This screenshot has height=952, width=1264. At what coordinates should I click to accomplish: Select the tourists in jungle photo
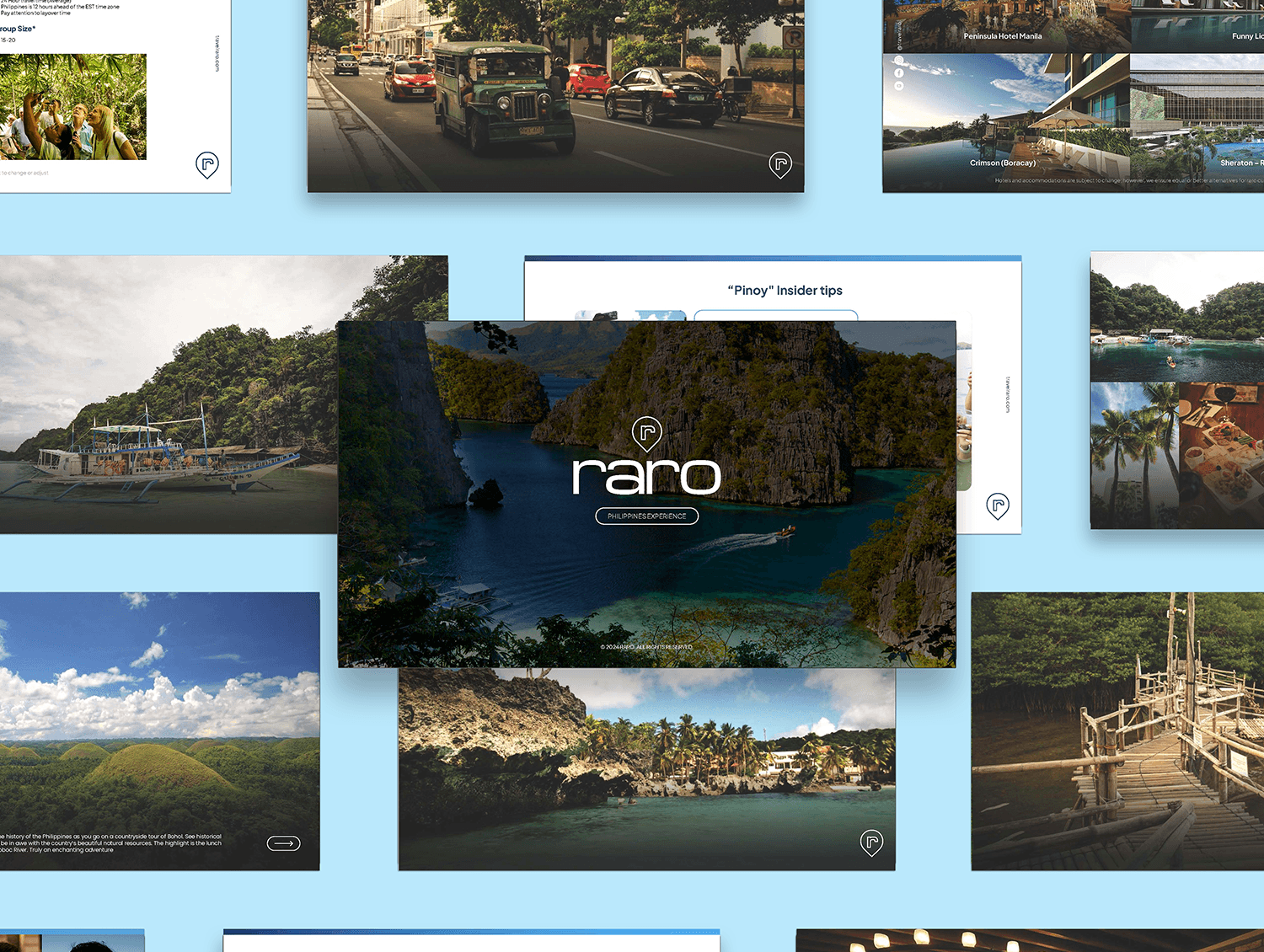click(x=73, y=107)
